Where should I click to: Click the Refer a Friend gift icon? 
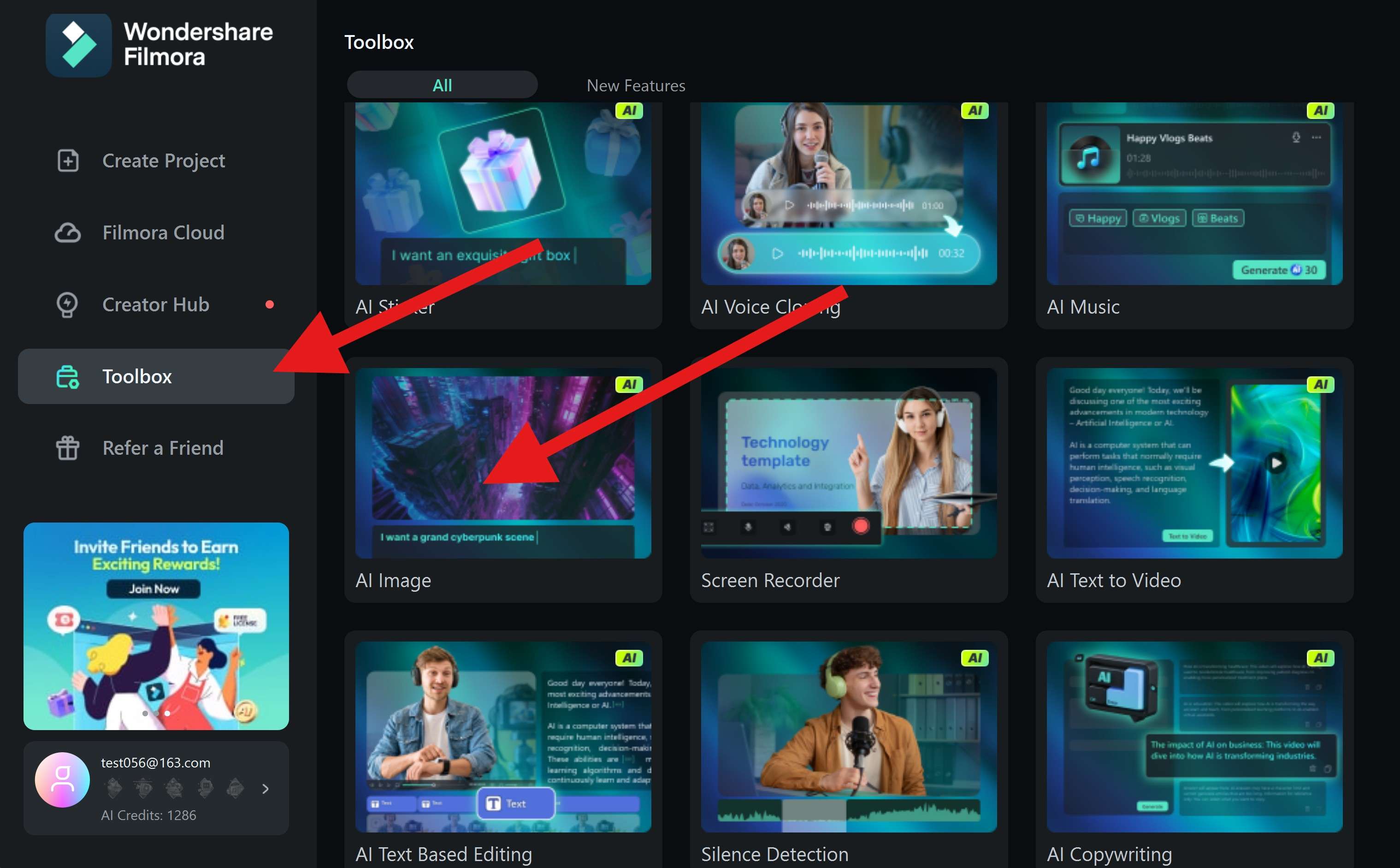tap(67, 448)
